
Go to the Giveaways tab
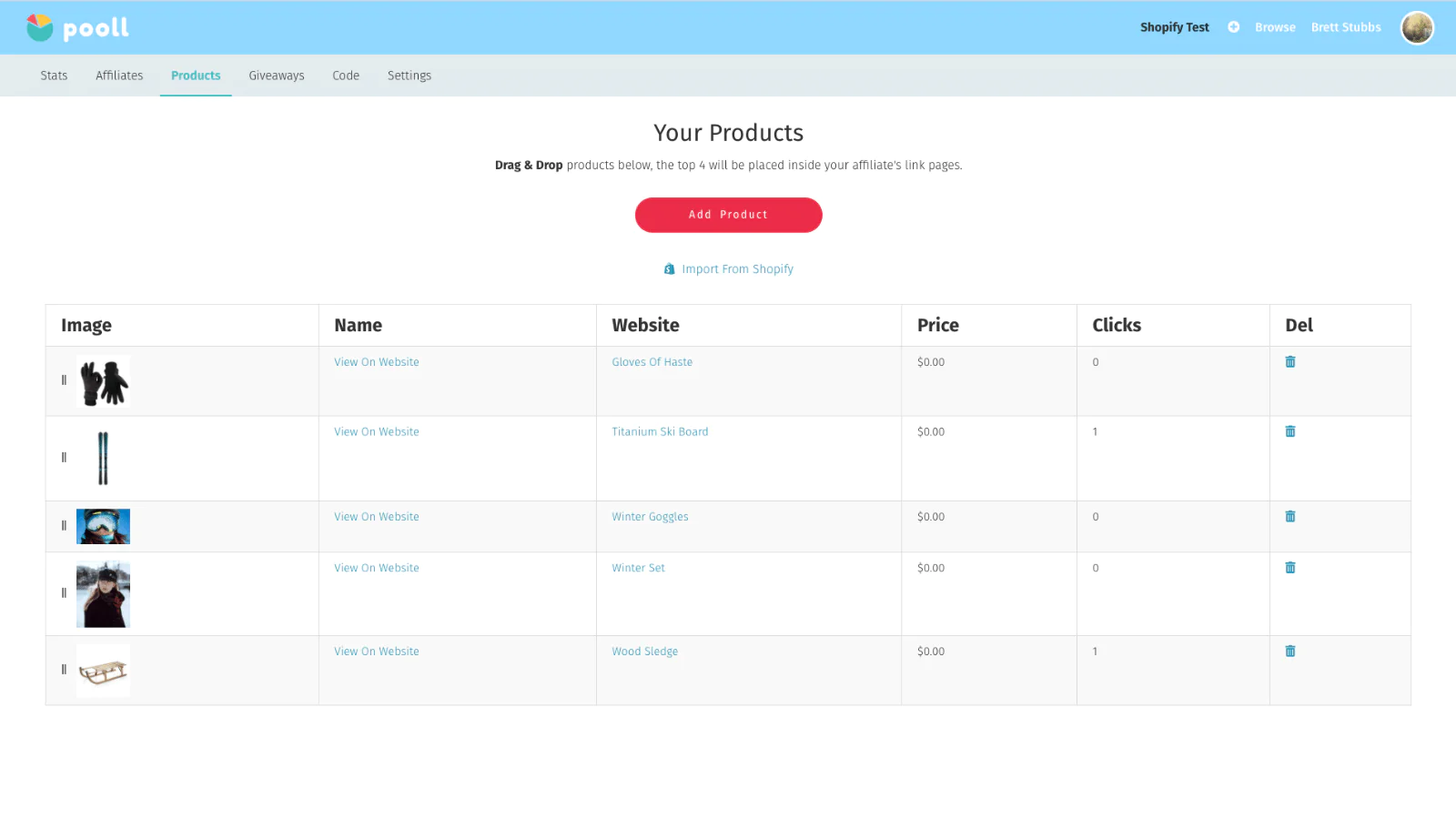point(277,76)
